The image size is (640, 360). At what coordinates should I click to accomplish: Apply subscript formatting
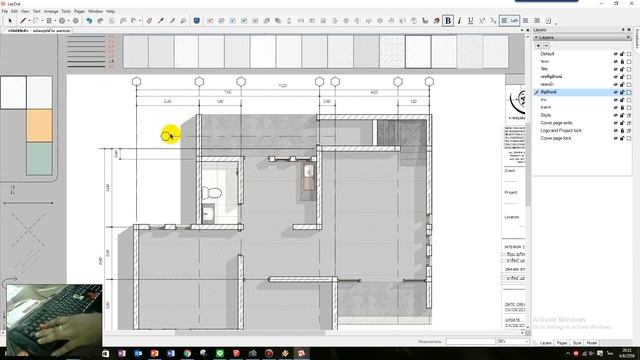[x=493, y=20]
